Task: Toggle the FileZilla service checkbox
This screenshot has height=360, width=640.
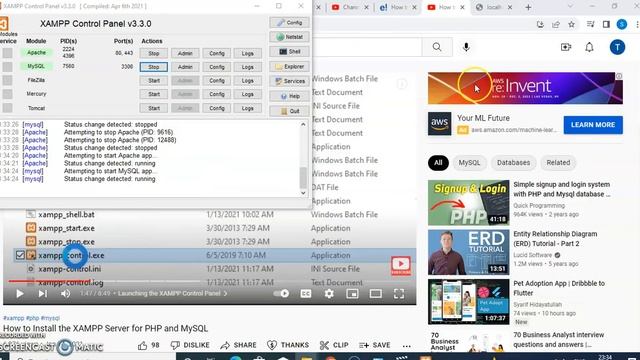Action: pos(7,80)
